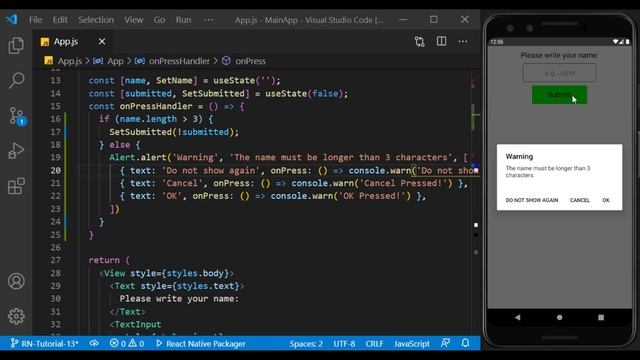
Task: Click line number 27 in gutter
Action: 56,260
